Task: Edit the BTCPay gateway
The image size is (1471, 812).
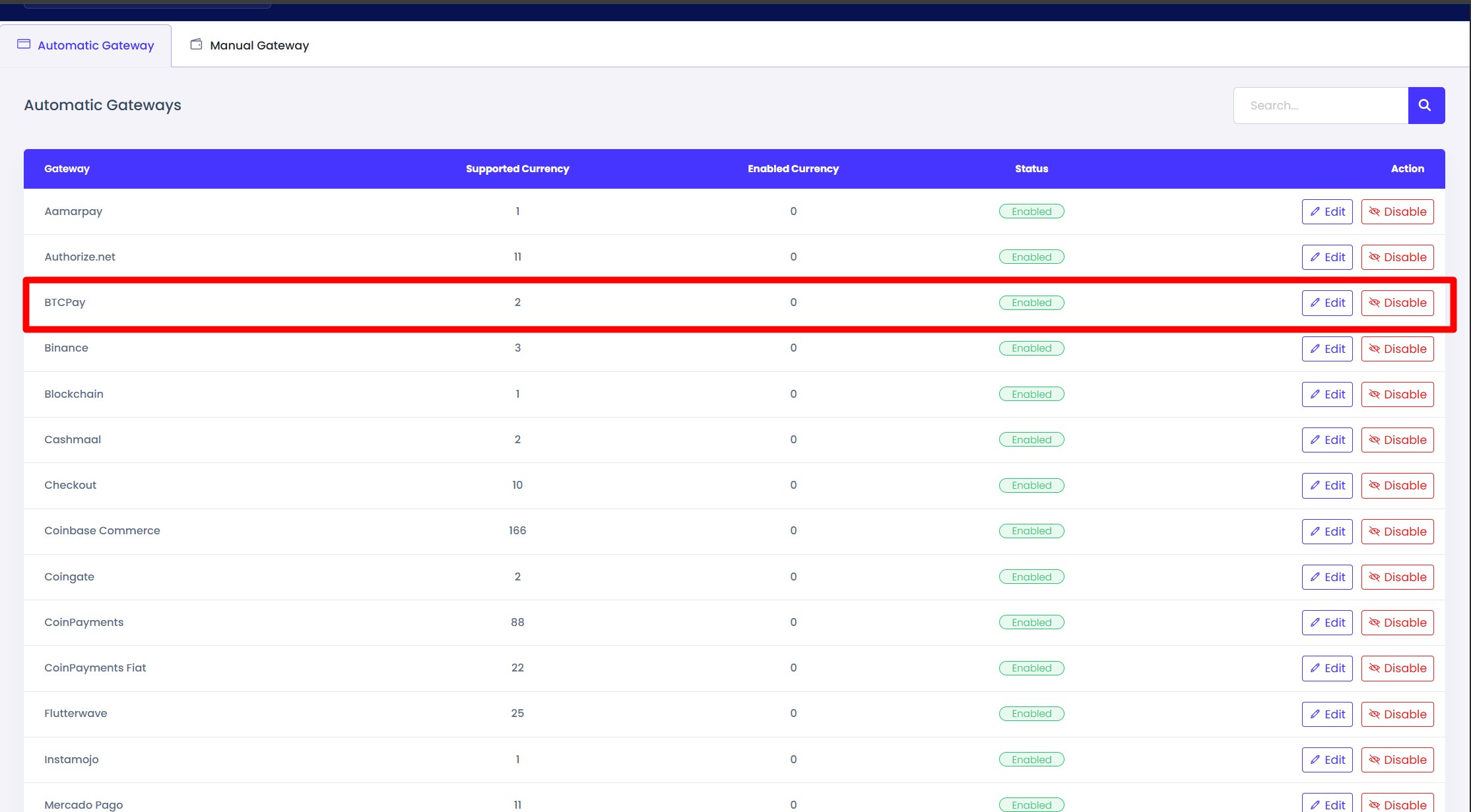Action: point(1327,303)
